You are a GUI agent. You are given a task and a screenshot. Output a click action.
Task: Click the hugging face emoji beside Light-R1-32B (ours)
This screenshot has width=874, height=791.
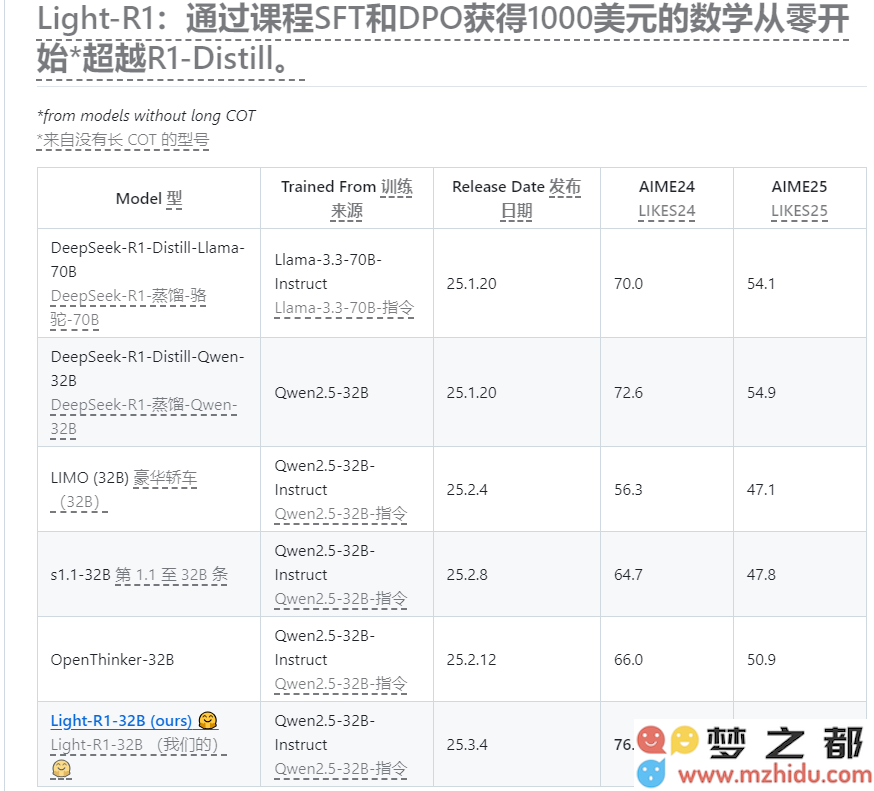point(208,720)
